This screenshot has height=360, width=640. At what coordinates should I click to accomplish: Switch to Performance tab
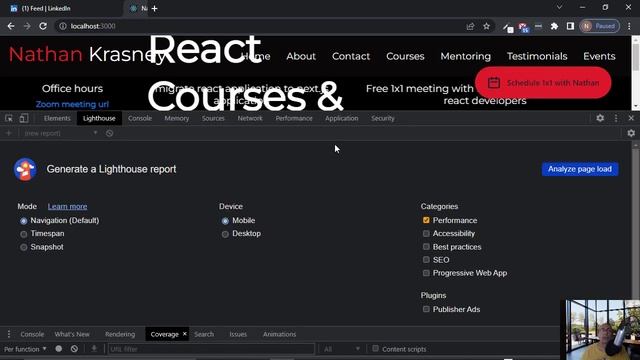[x=294, y=118]
